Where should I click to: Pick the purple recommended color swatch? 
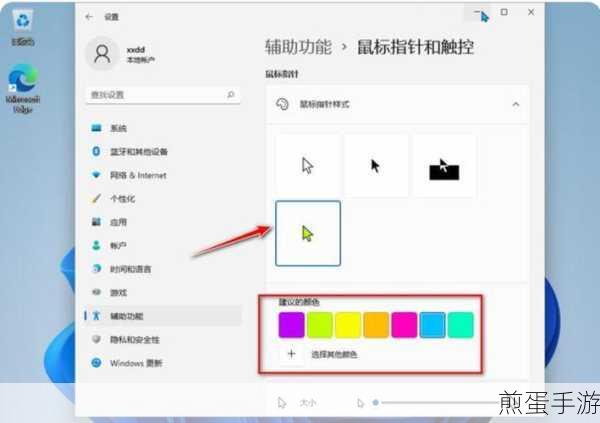click(292, 325)
